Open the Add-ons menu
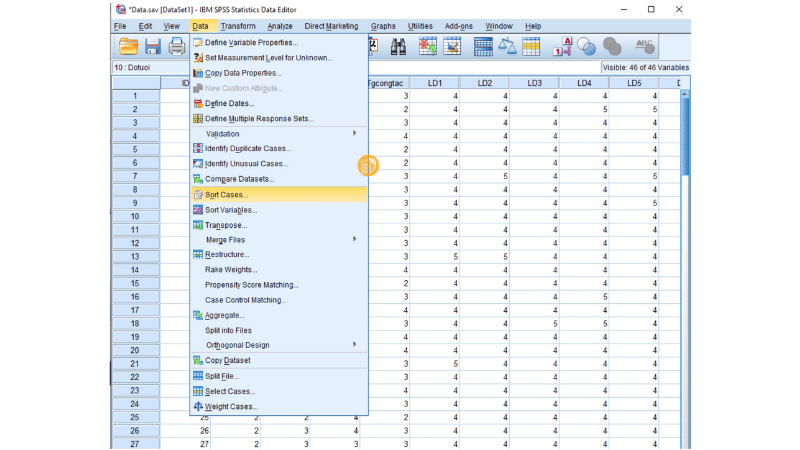Image resolution: width=800 pixels, height=450 pixels. pos(459,26)
